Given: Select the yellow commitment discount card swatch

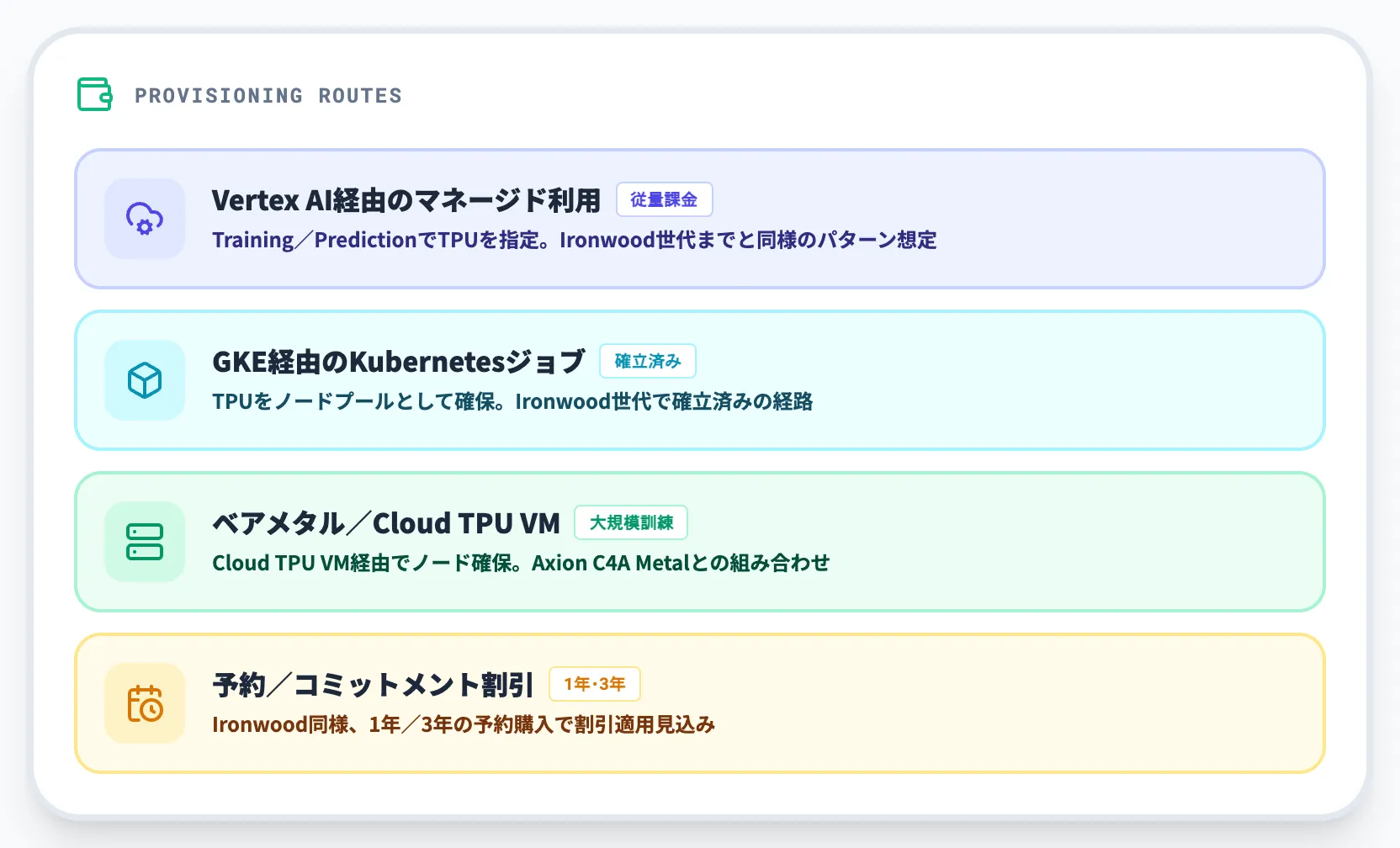Looking at the screenshot, I should point(699,703).
